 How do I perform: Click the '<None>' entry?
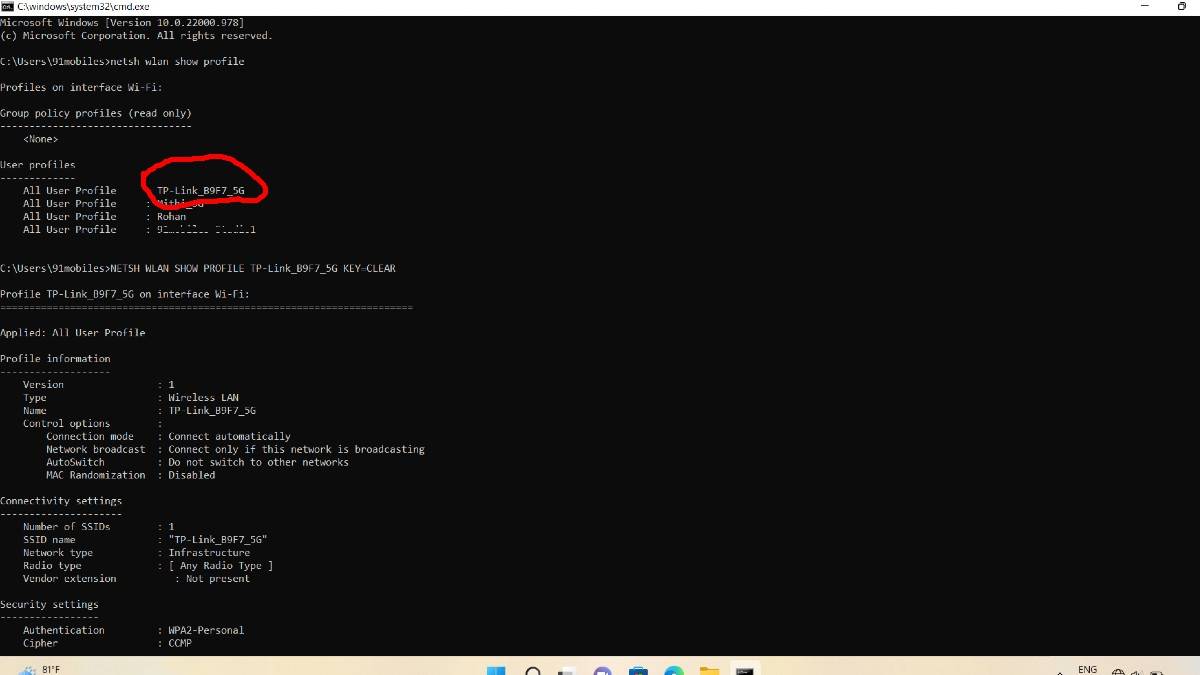pos(41,139)
